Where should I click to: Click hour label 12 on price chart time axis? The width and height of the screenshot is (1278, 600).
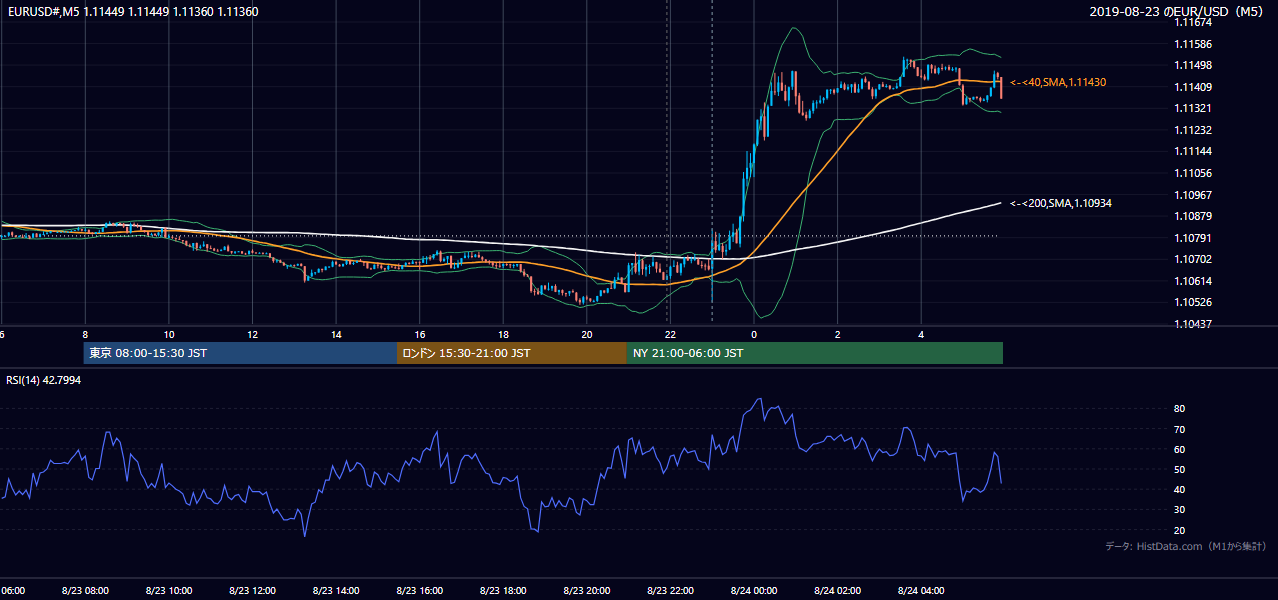tap(253, 335)
